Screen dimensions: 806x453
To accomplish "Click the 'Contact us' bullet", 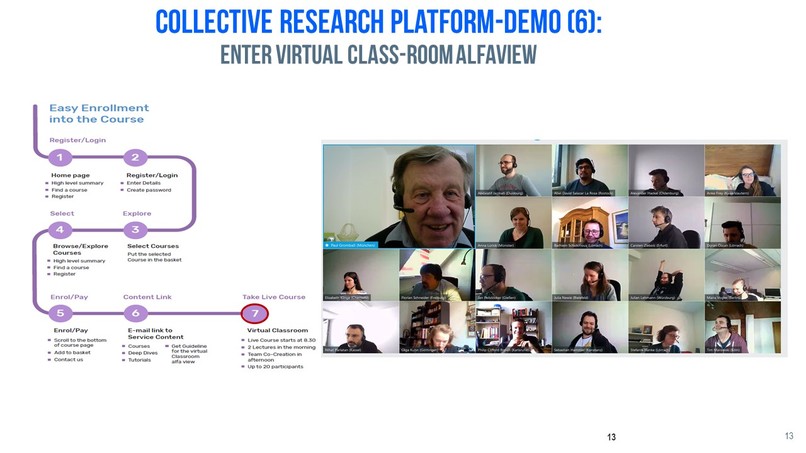I will click(68, 360).
